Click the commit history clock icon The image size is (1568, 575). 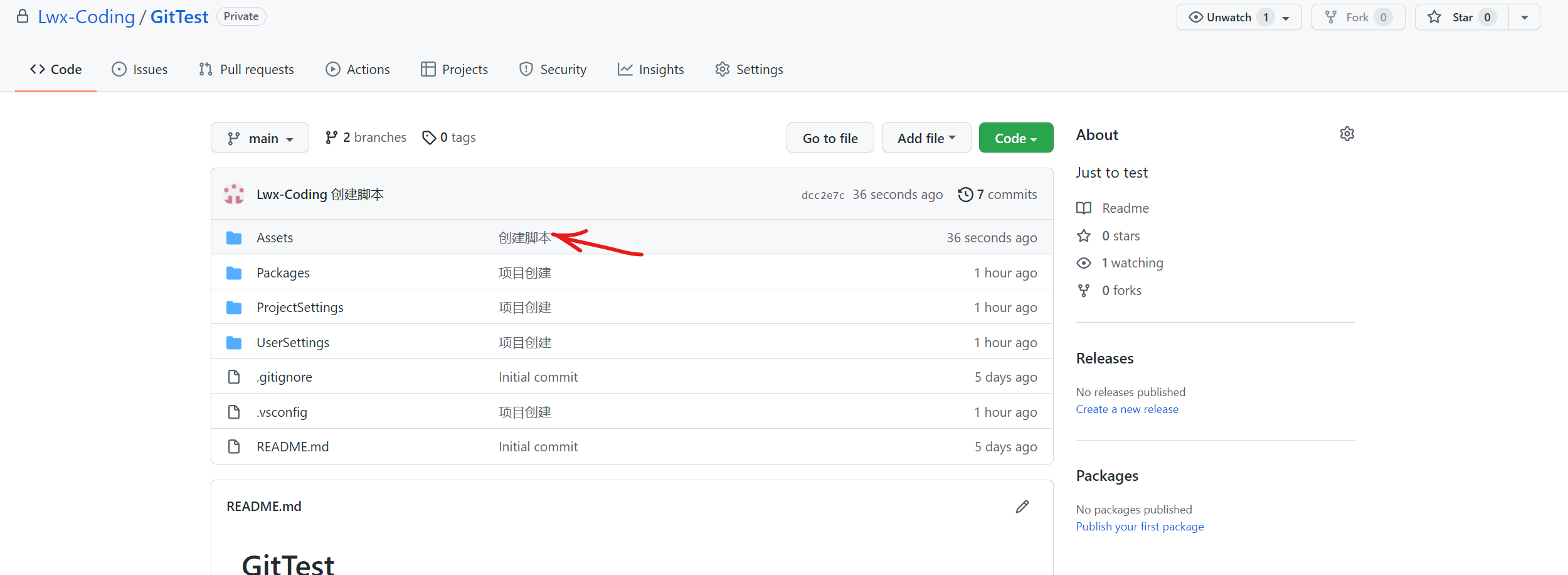click(x=965, y=195)
